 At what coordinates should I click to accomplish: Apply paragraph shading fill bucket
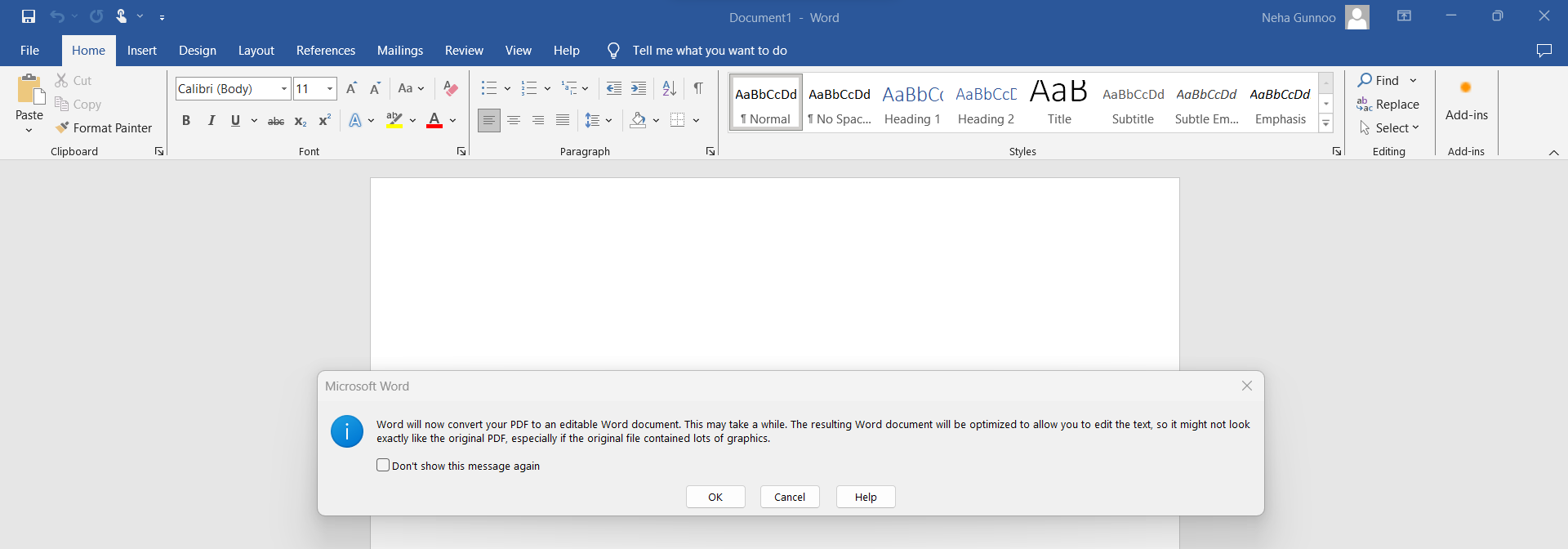point(638,121)
